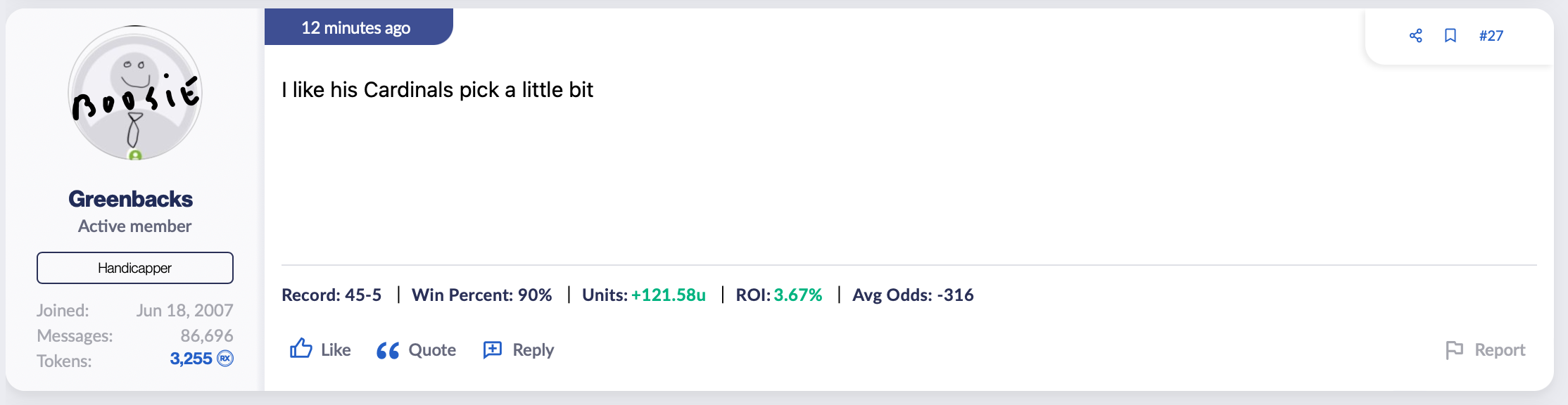Click the RX token icon beside 3,255
The image size is (1568, 405).
pyautogui.click(x=225, y=359)
